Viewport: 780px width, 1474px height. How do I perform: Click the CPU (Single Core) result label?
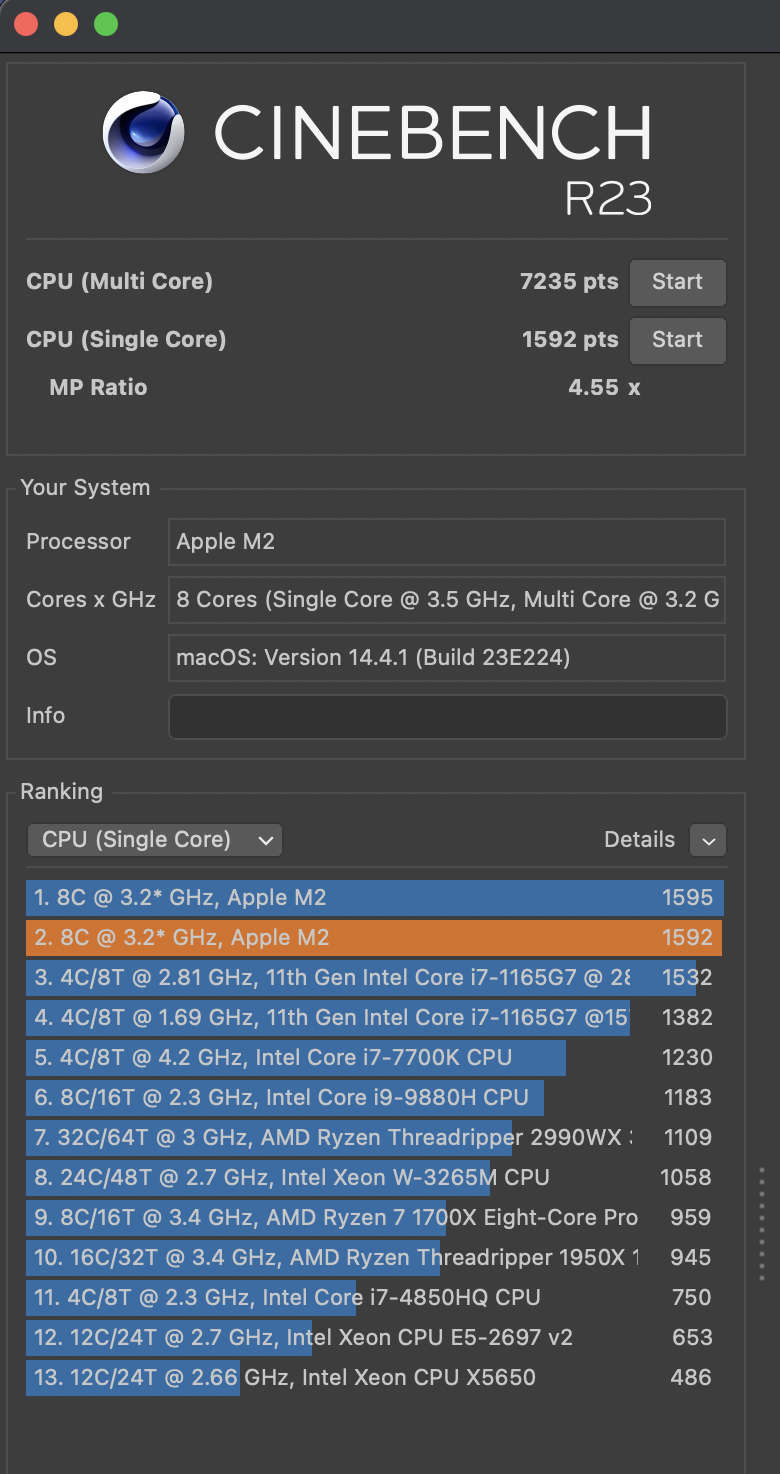tap(126, 340)
